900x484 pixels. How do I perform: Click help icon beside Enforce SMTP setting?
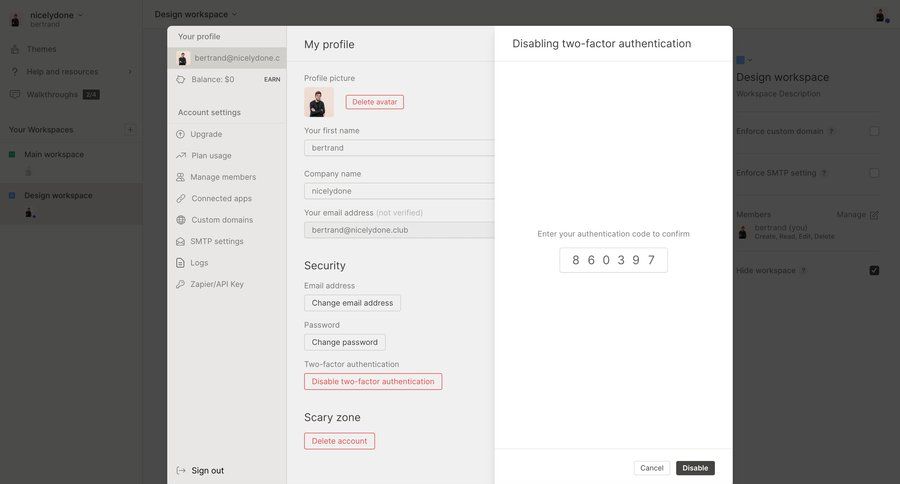(x=824, y=173)
